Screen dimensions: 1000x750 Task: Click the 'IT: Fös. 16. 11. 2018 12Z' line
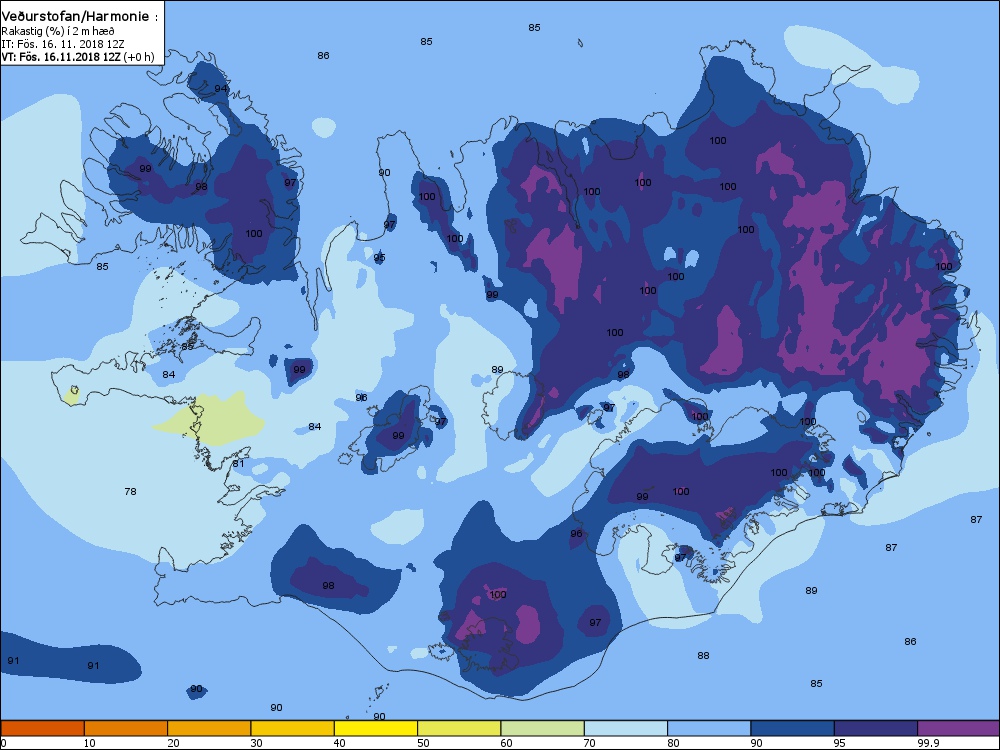click(63, 44)
